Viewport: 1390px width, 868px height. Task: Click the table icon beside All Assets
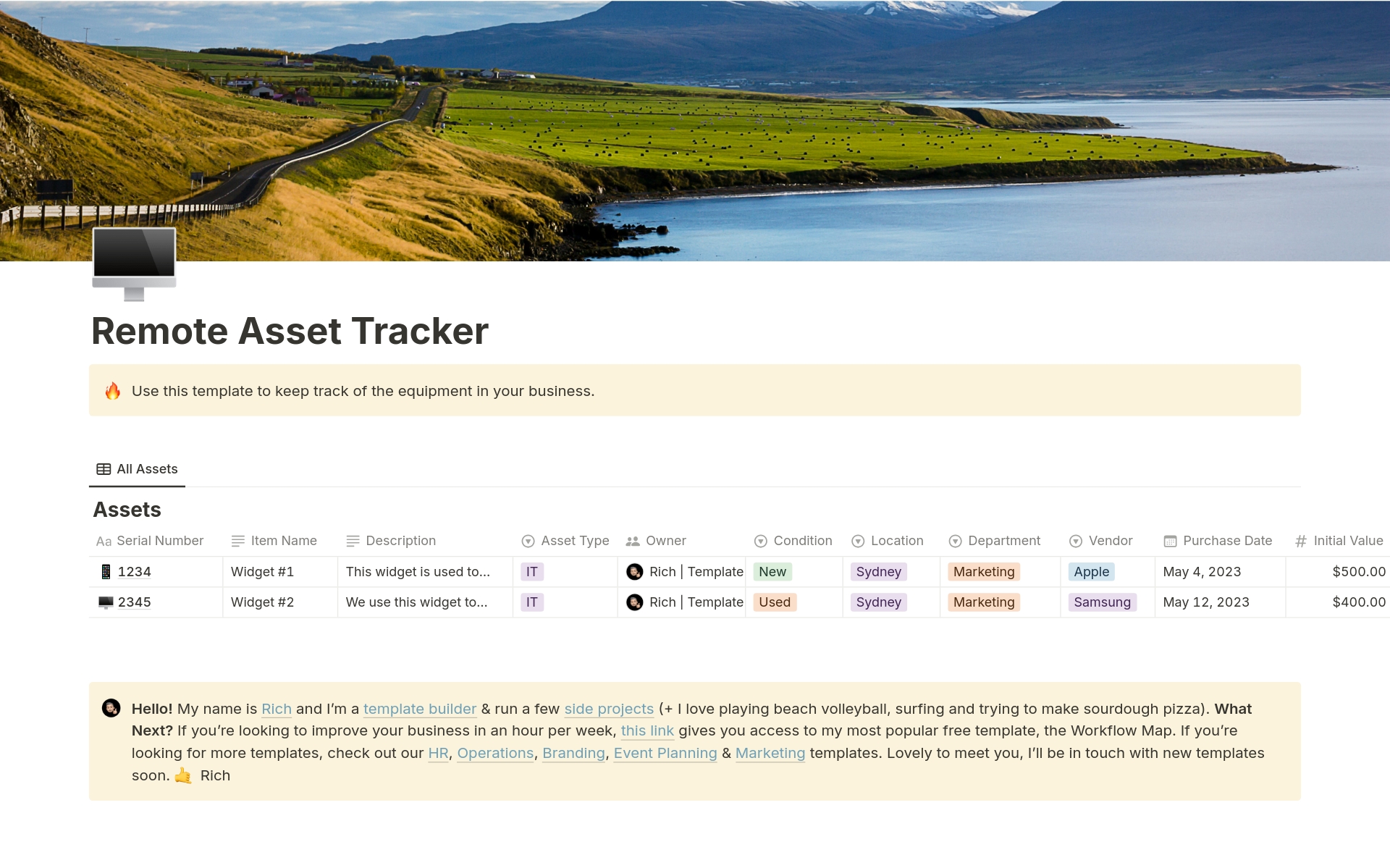(104, 468)
